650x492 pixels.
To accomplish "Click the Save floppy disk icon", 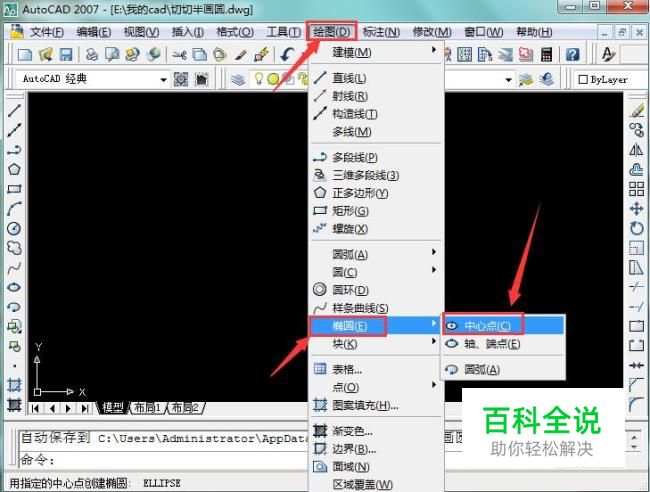I will click(66, 54).
